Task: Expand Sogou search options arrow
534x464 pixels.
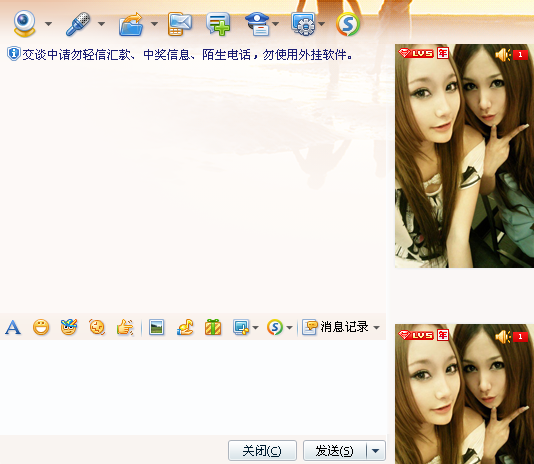Action: [289, 328]
